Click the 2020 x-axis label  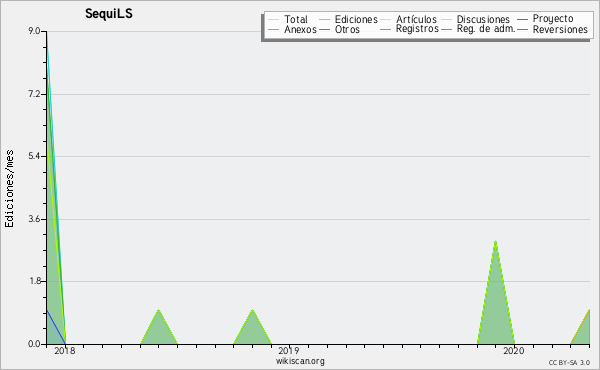pyautogui.click(x=514, y=351)
